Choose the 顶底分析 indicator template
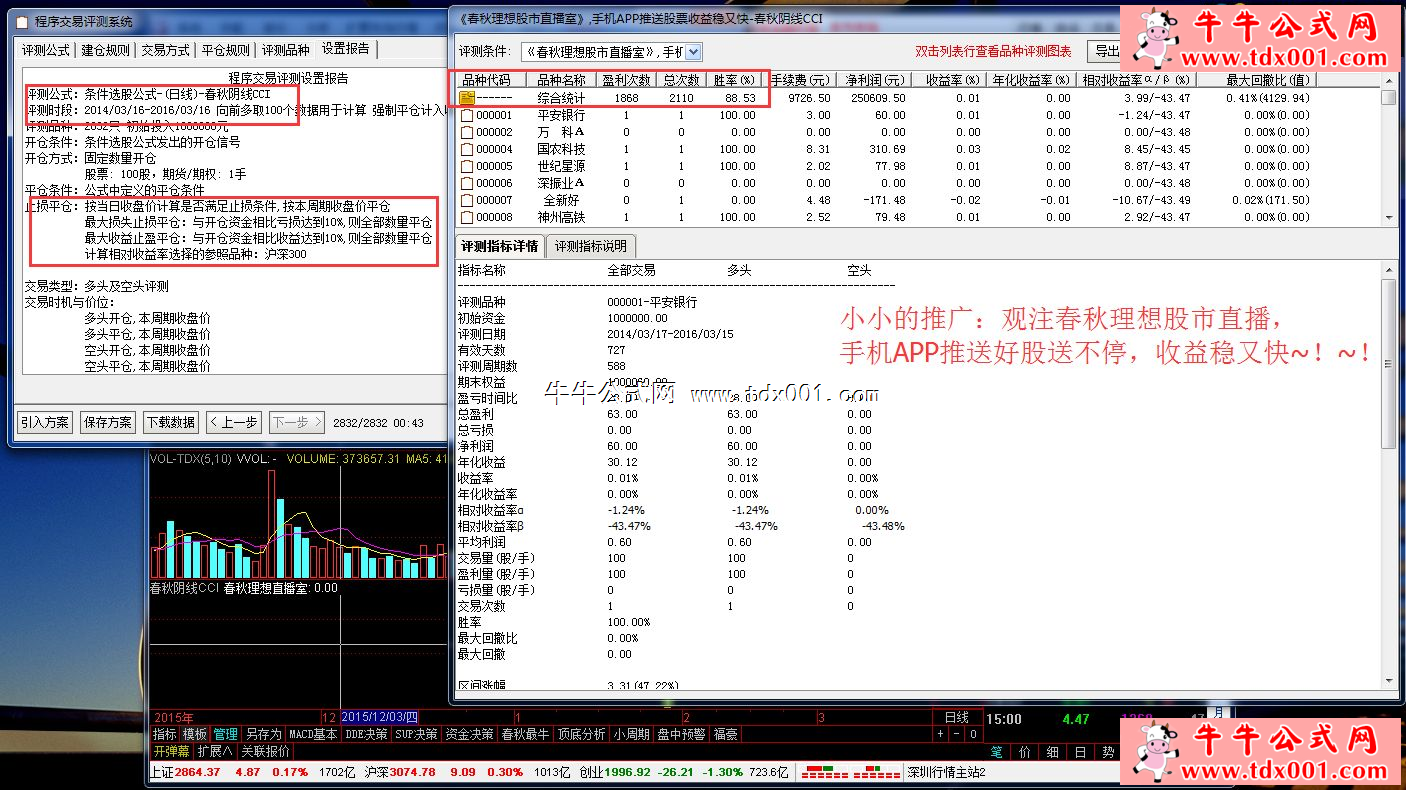The image size is (1406, 790). pyautogui.click(x=581, y=734)
